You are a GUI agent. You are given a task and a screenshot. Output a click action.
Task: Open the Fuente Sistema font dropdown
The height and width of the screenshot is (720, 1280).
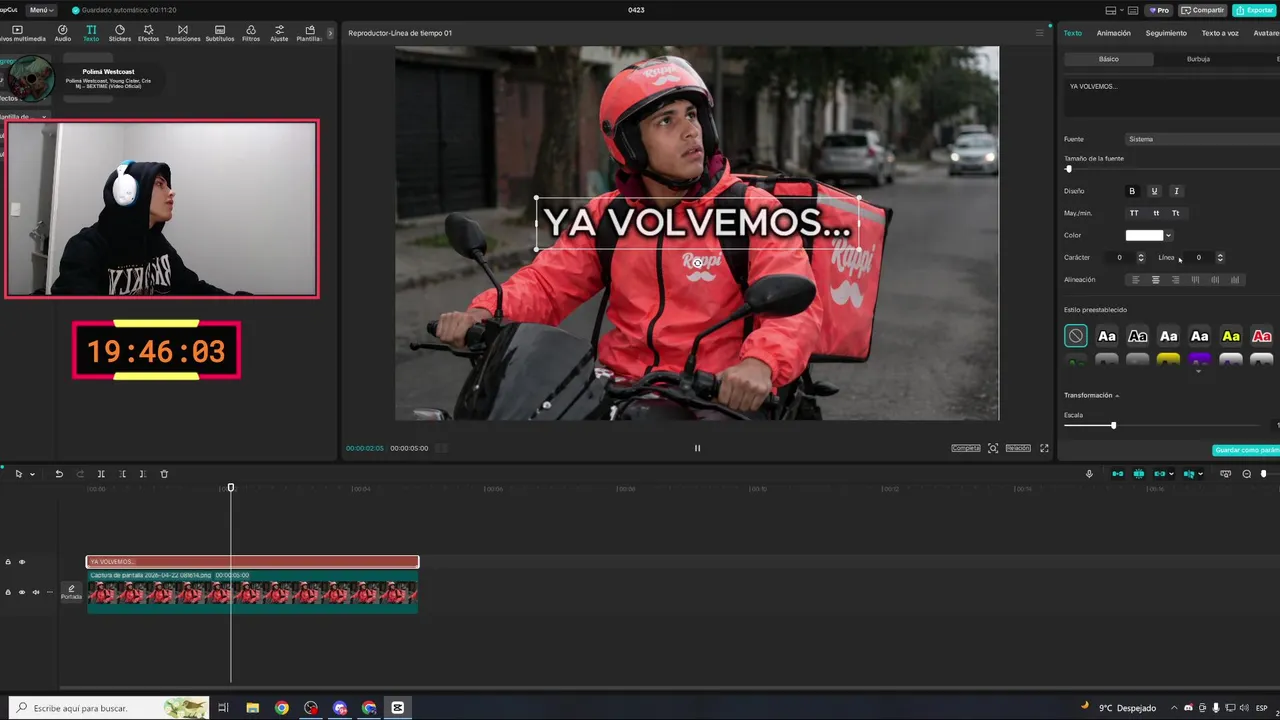(x=1202, y=139)
